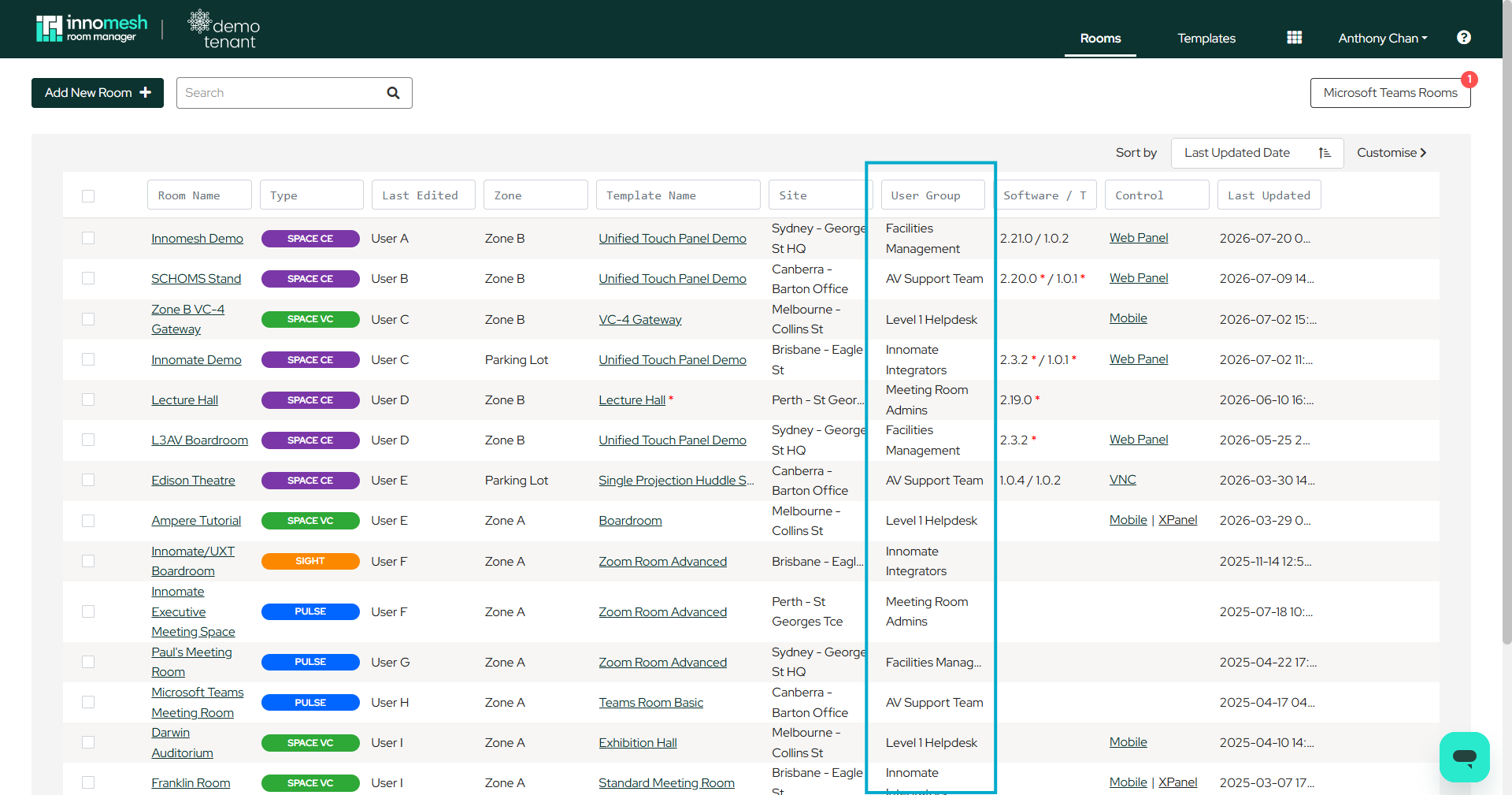1512x795 pixels.
Task: Click PULSE badge for Paul's Meeting Room
Action: [x=310, y=662]
